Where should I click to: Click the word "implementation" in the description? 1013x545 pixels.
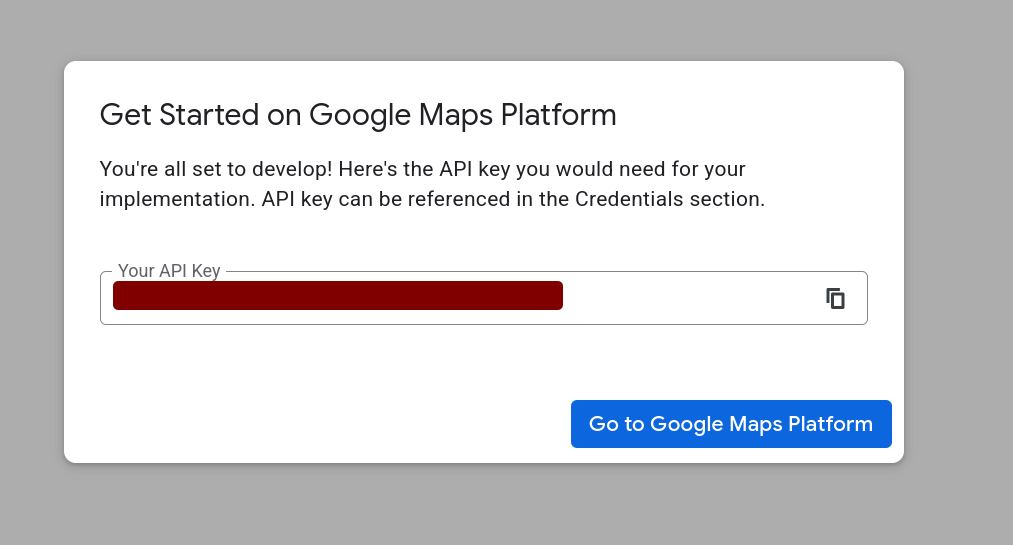coord(174,199)
